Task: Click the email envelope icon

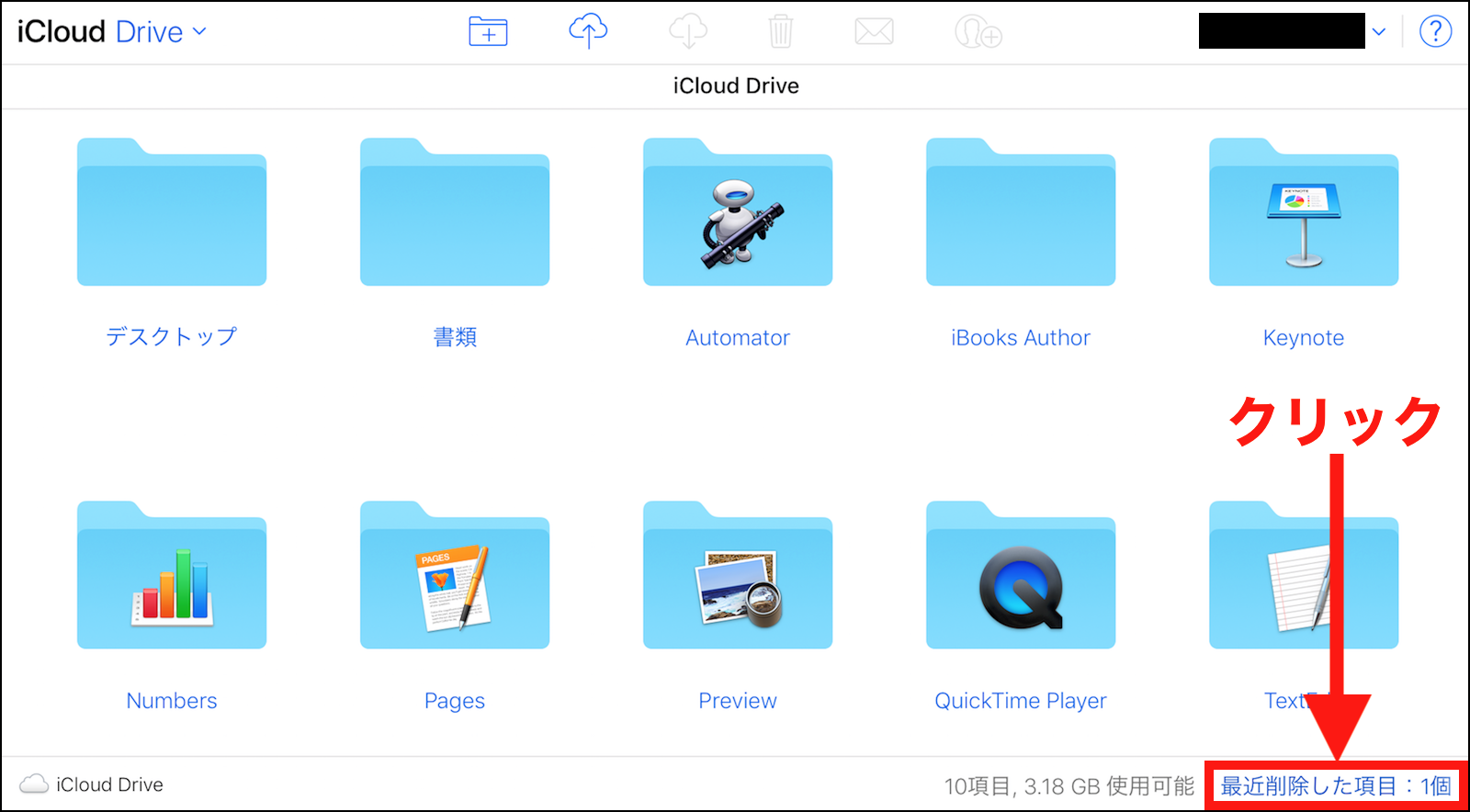Action: pyautogui.click(x=874, y=32)
